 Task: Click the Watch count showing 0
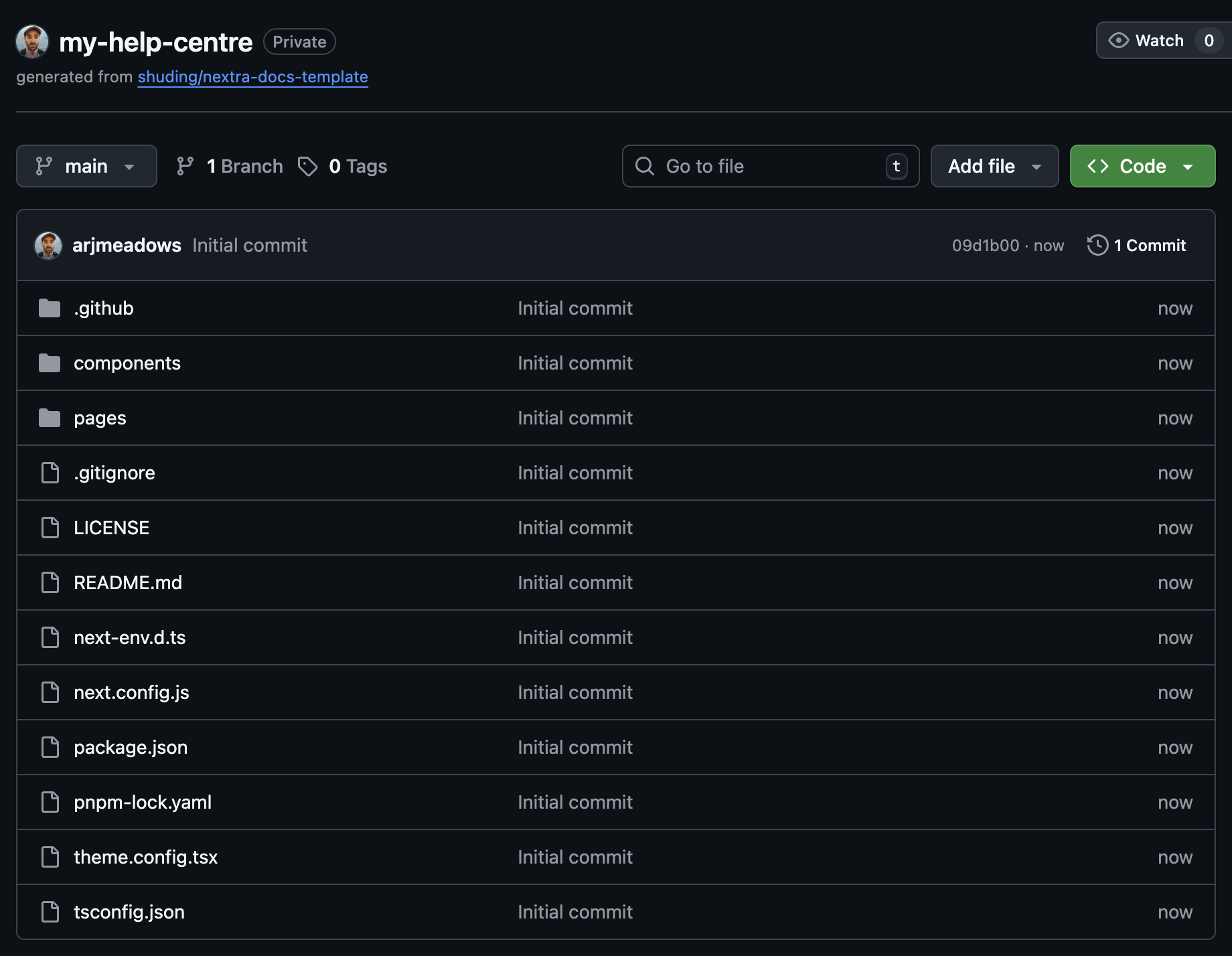click(1209, 41)
